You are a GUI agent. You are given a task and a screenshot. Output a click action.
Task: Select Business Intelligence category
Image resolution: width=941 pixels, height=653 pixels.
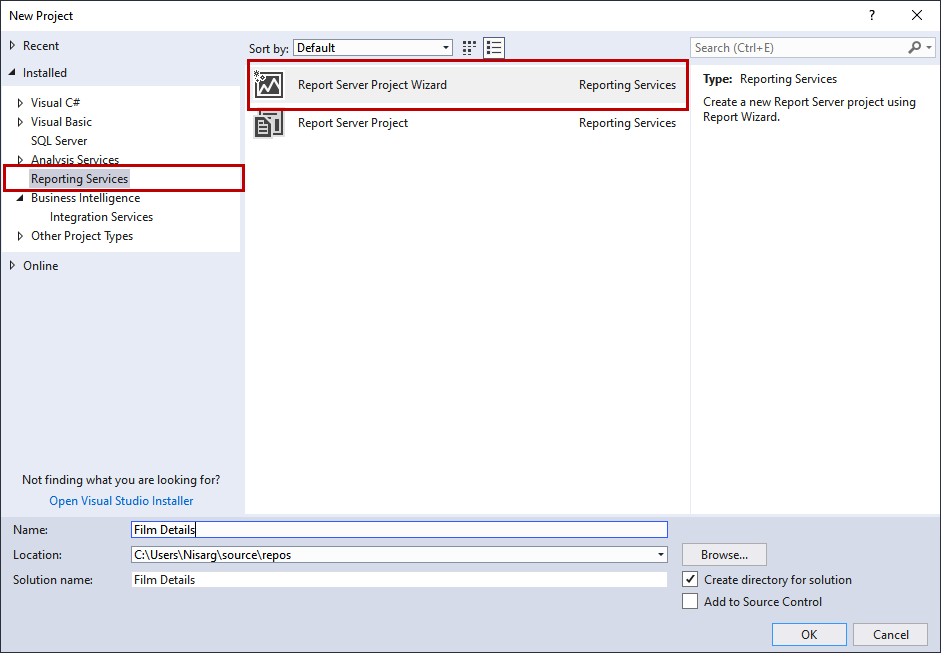[x=85, y=198]
